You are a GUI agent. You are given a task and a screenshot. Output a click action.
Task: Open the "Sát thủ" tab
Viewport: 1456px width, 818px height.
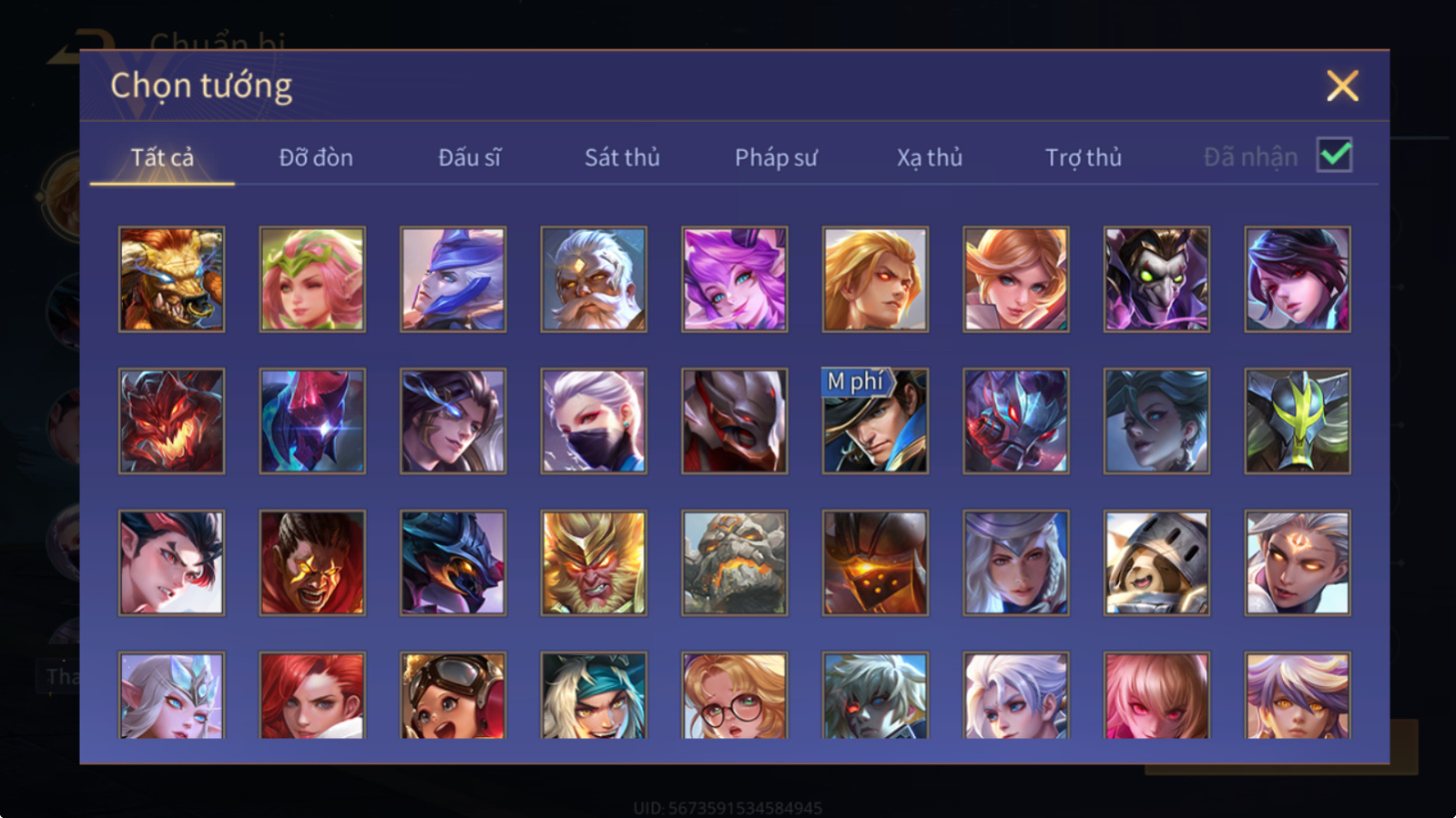click(622, 157)
